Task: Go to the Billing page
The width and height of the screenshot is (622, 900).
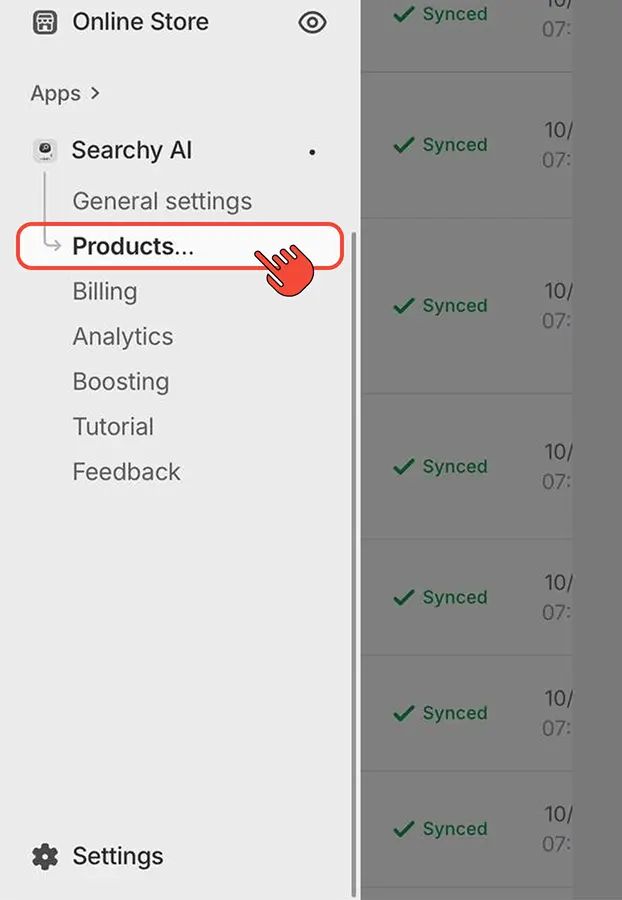Action: tap(105, 292)
